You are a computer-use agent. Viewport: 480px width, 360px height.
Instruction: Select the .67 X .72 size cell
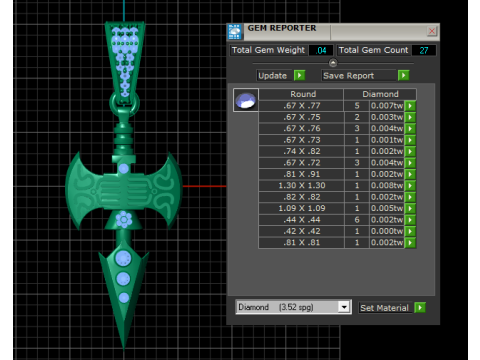pyautogui.click(x=301, y=163)
